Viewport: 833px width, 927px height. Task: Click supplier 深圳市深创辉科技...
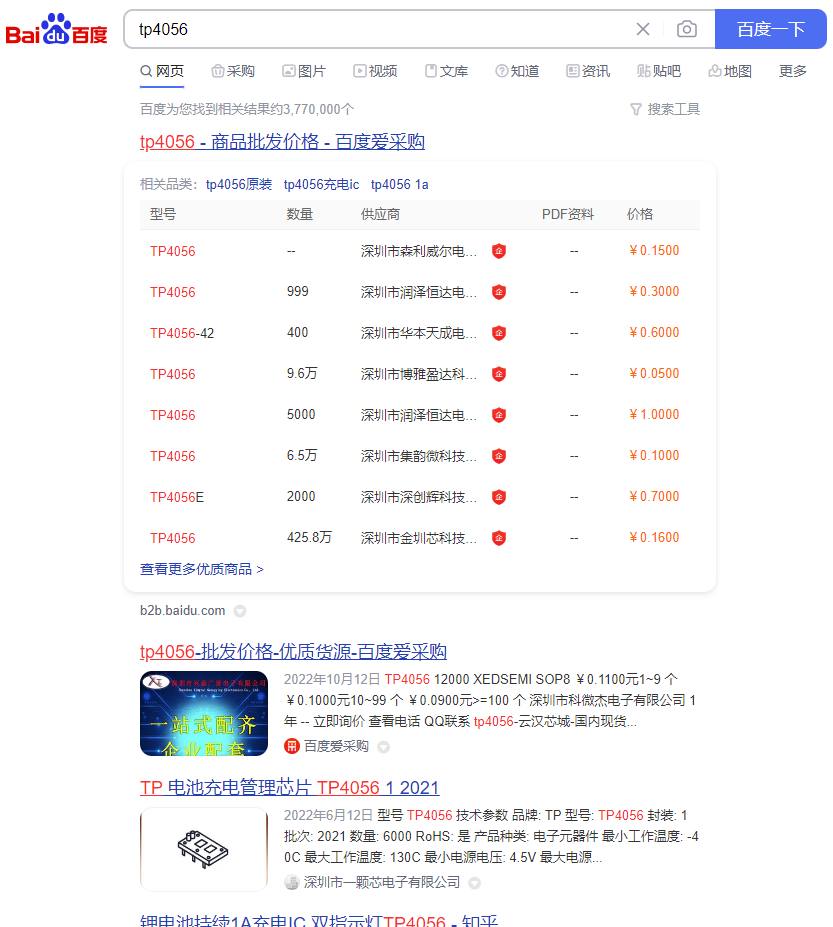tap(419, 497)
